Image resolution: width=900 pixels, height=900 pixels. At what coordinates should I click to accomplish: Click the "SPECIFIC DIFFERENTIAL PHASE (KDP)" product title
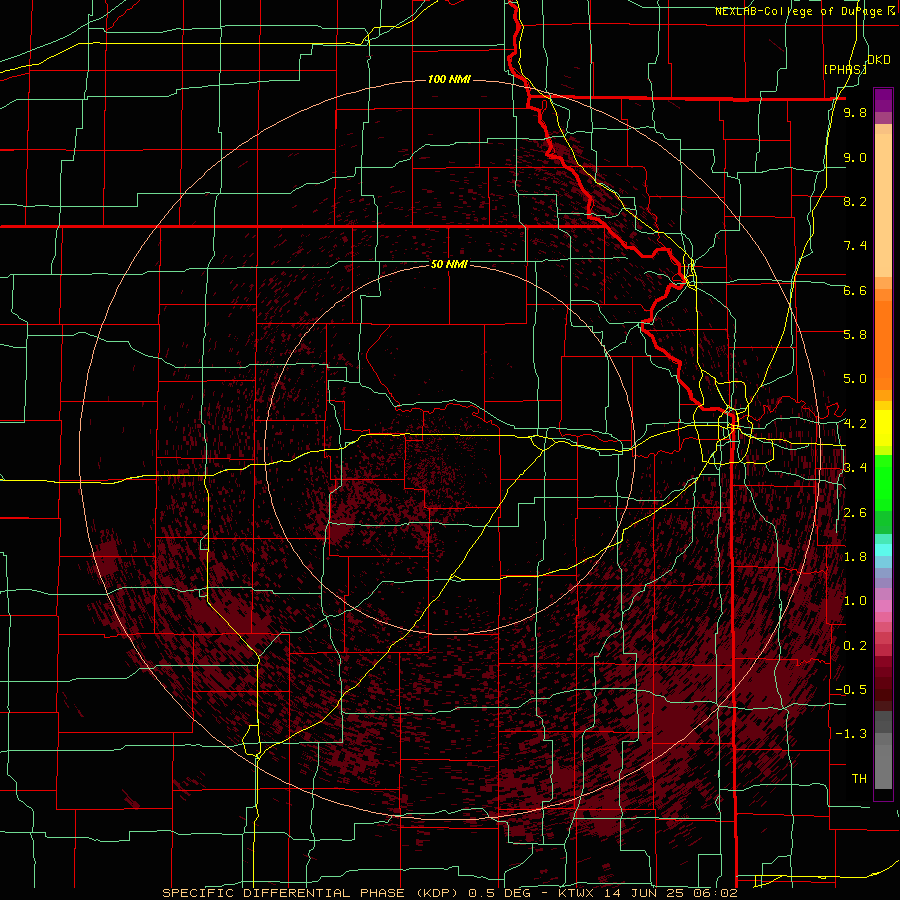coord(313,893)
